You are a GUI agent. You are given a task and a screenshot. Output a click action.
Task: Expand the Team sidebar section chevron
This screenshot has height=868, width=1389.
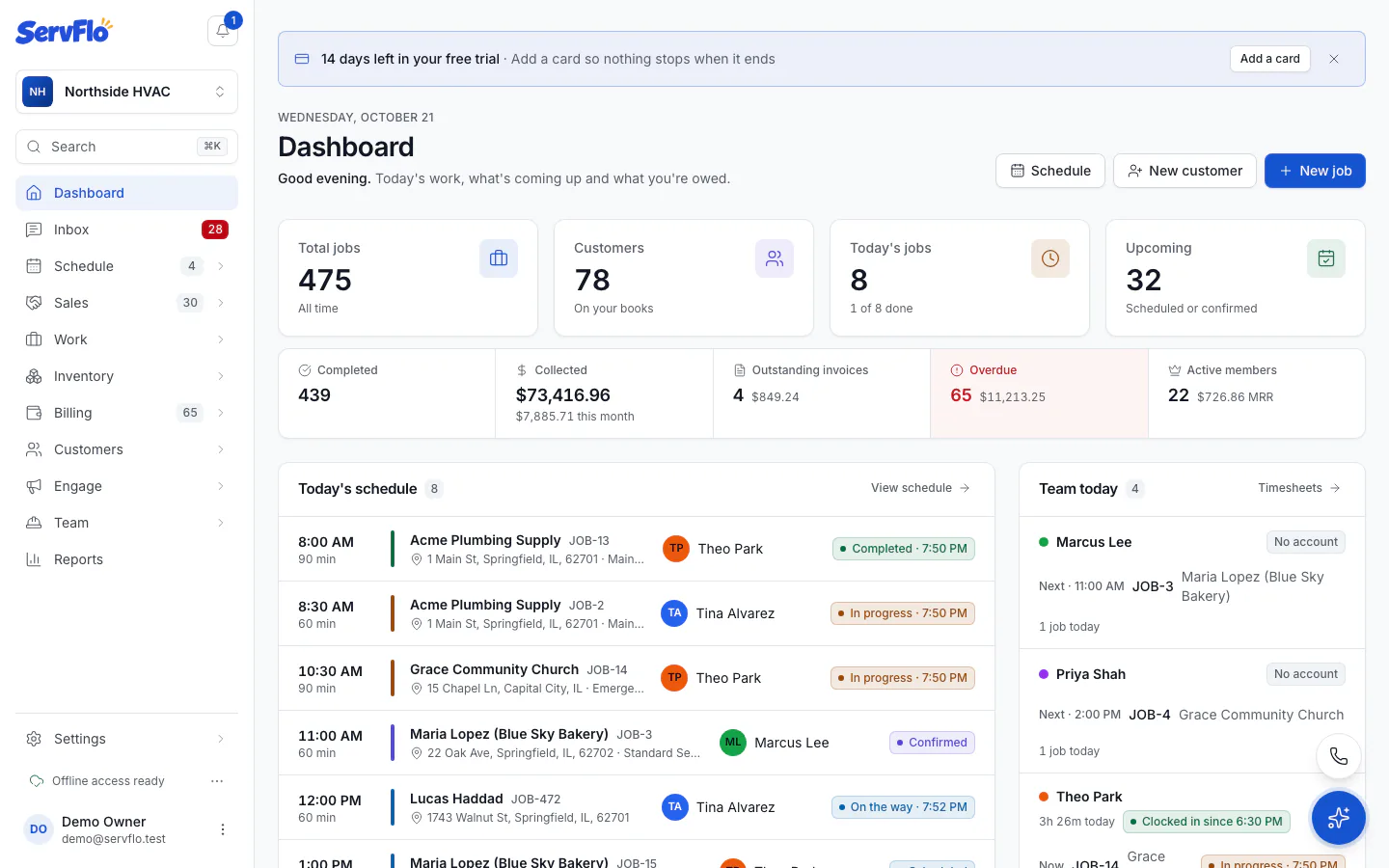[x=221, y=523]
